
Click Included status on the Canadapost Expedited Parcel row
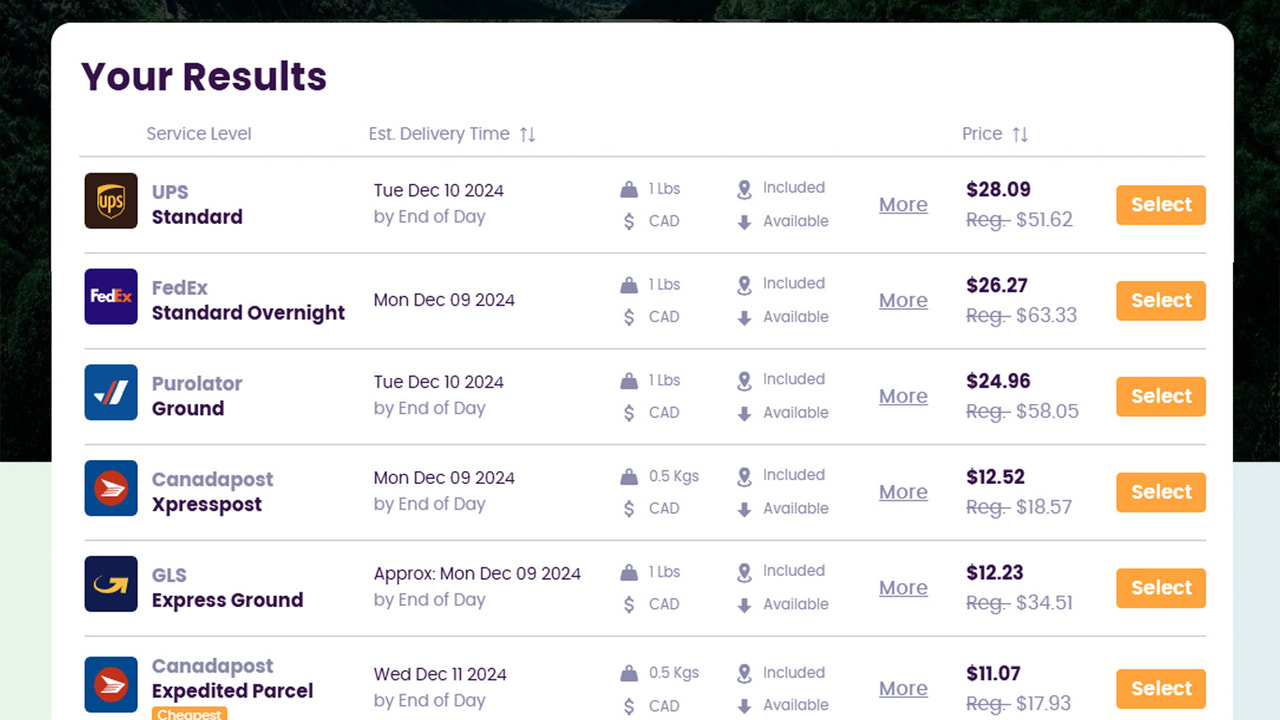(794, 672)
